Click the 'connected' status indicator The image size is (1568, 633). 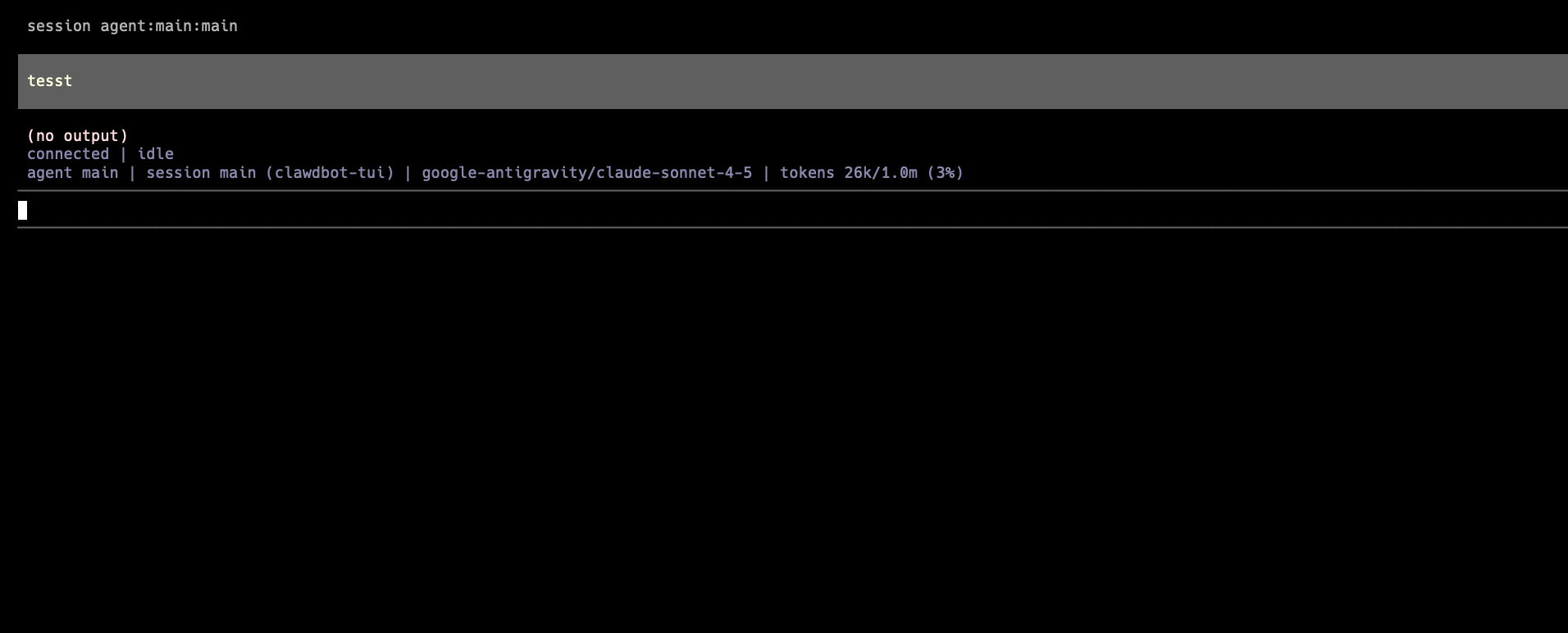pyautogui.click(x=68, y=154)
